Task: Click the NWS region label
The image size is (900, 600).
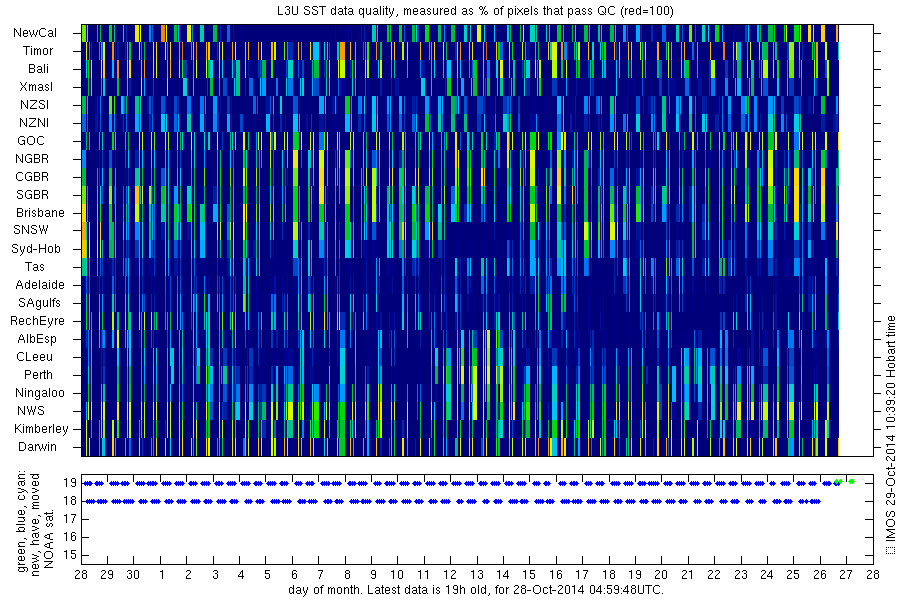Action: pos(30,411)
